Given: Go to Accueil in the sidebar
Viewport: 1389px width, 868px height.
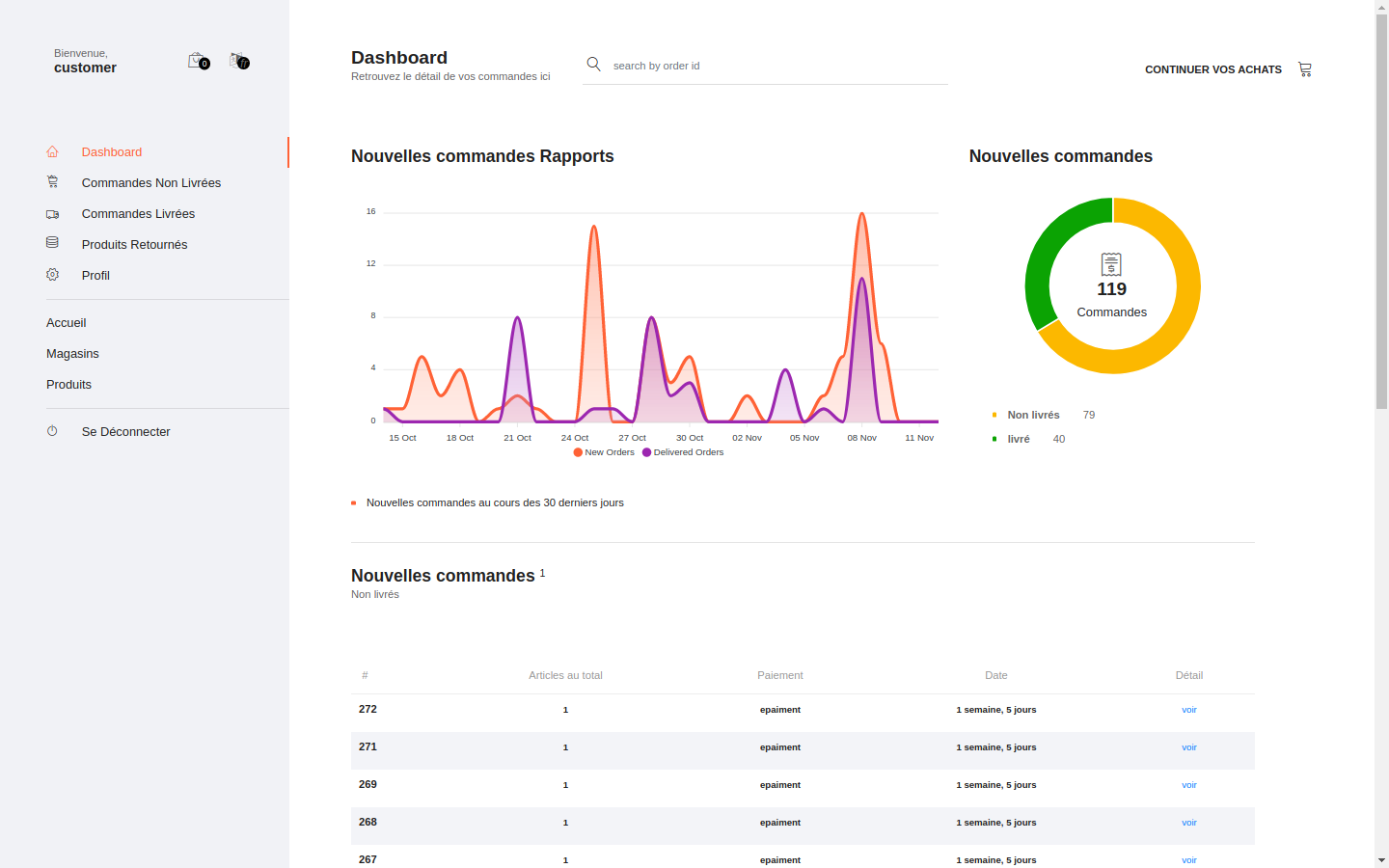Looking at the screenshot, I should coord(67,323).
